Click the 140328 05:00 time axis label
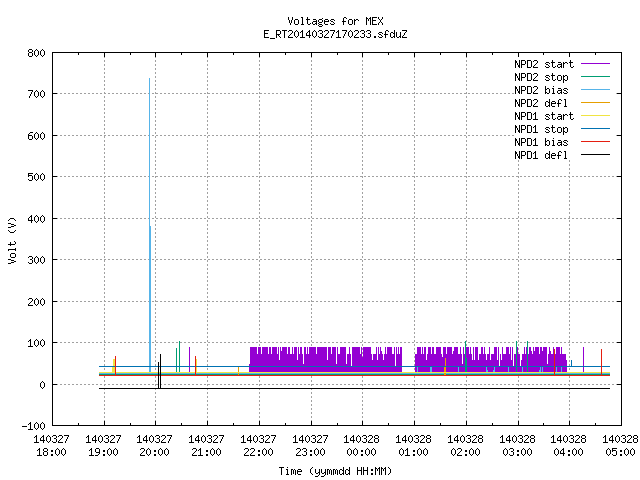The image size is (640, 480). [x=620, y=446]
